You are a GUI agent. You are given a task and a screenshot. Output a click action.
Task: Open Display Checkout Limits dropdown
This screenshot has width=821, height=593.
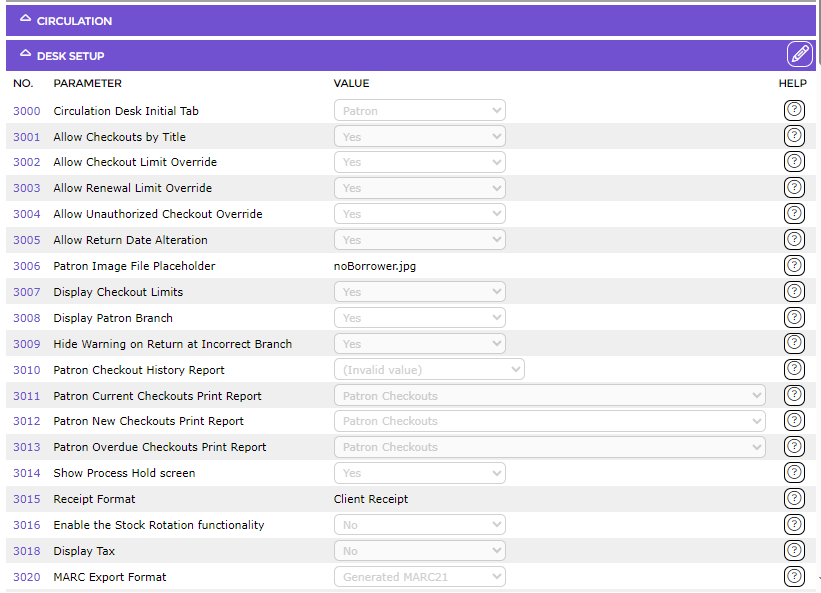(x=420, y=292)
